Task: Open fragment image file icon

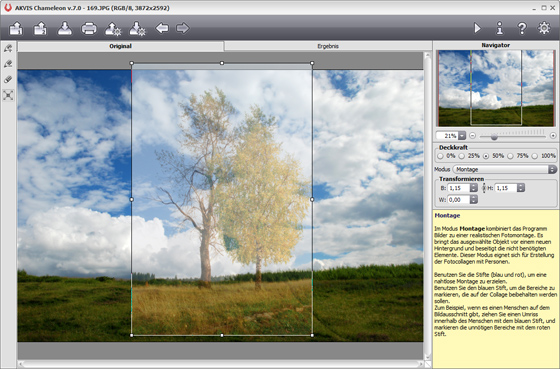Action: (40, 28)
